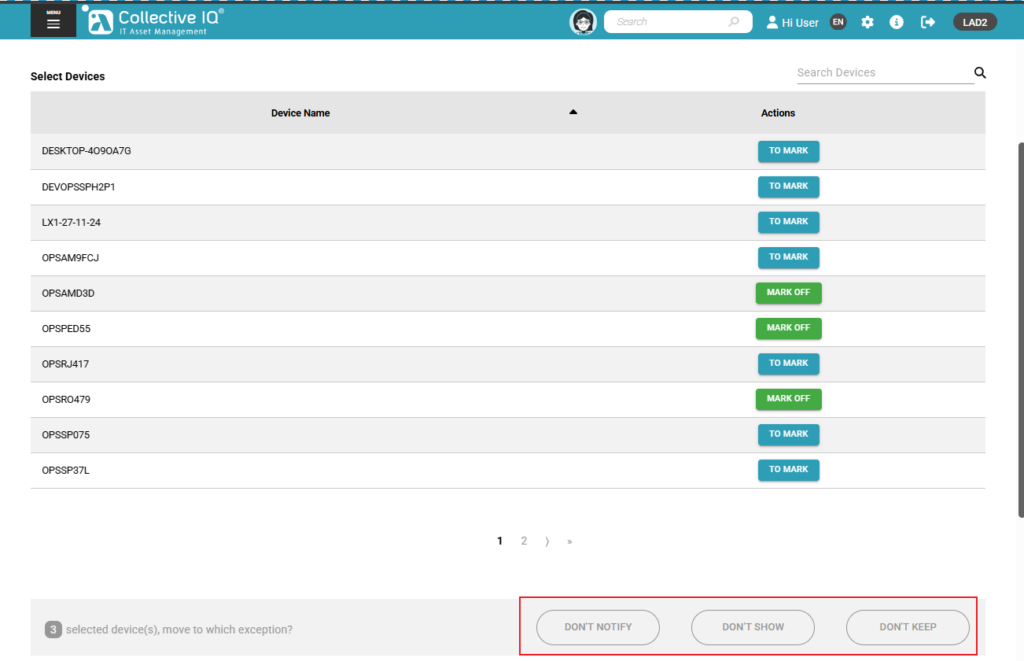Screen dimensions: 1024x661
Task: Open the user avatar picture
Action: coord(583,22)
